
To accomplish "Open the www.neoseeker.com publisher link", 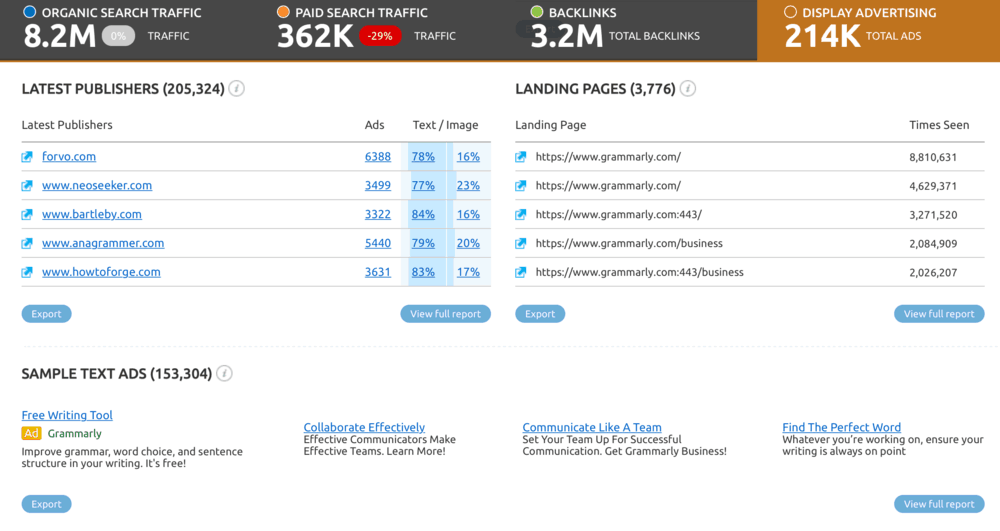I will tap(97, 185).
